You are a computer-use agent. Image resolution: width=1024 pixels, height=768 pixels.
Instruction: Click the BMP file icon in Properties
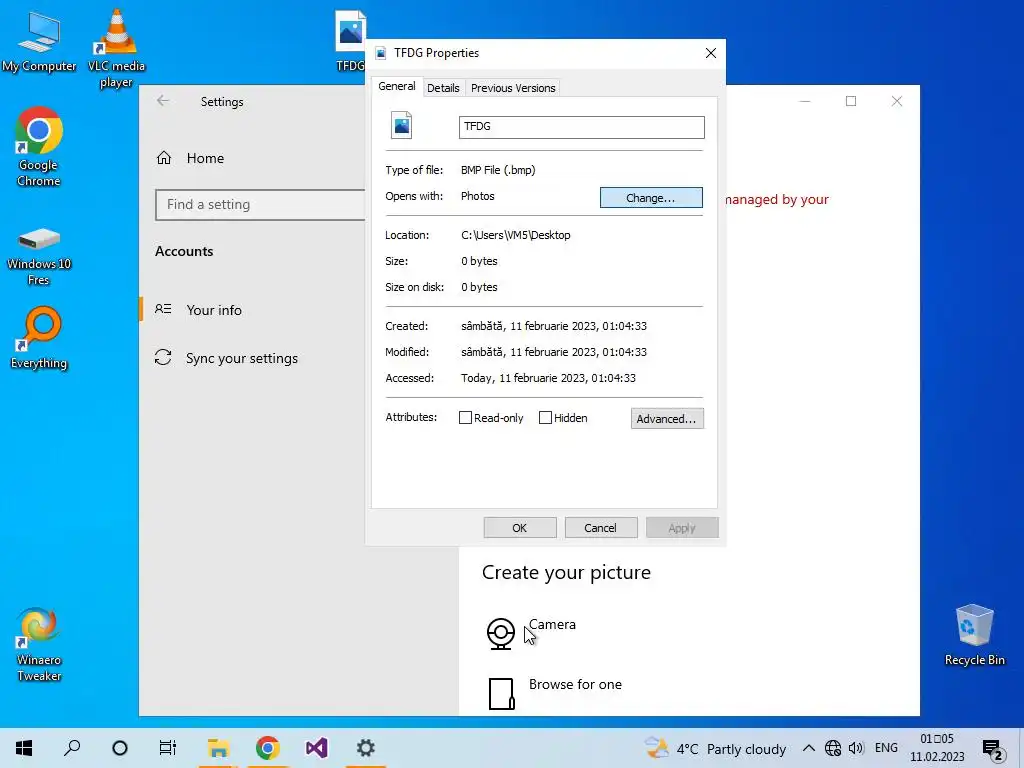pos(402,125)
